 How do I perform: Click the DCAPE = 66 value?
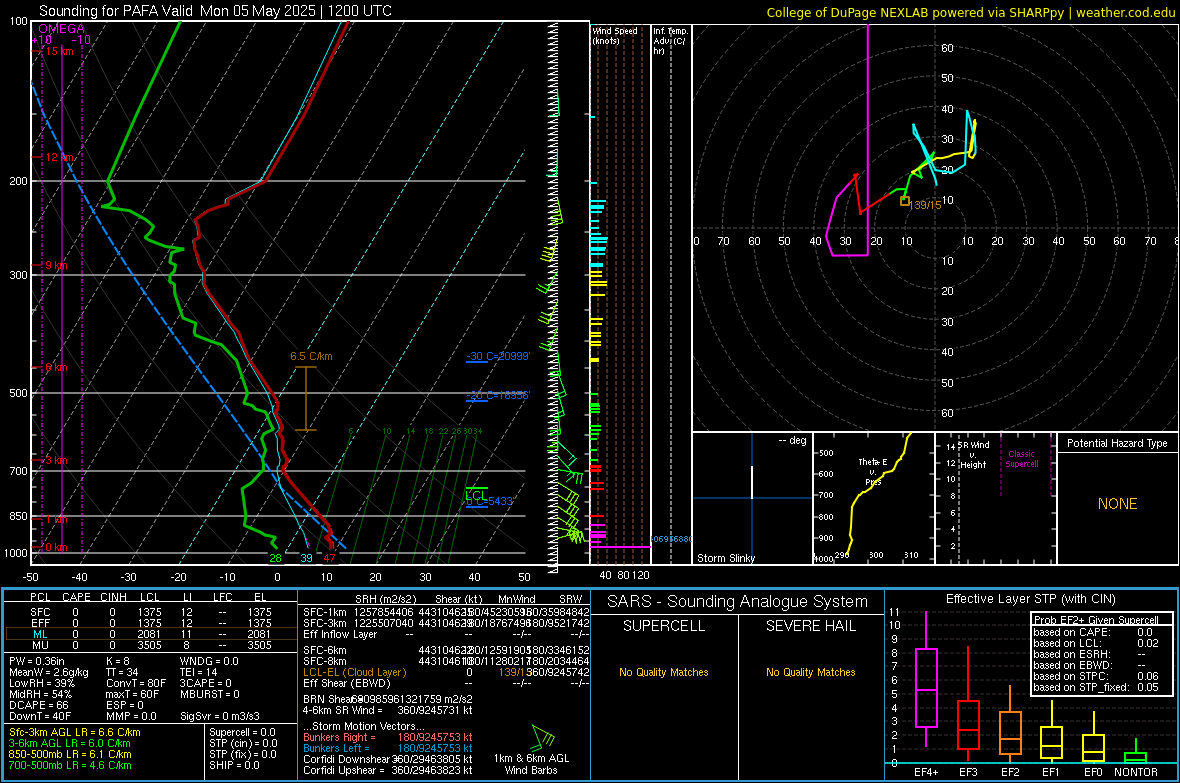pos(39,705)
